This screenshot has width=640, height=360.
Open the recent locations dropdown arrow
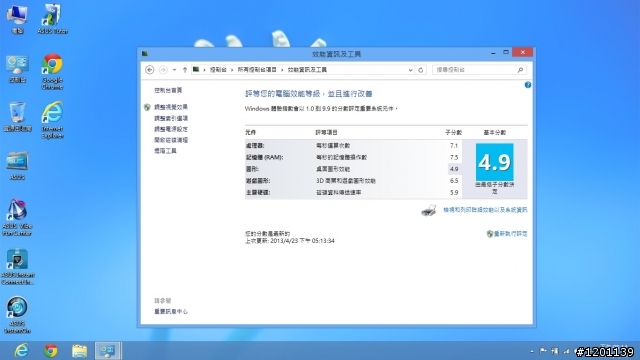[x=174, y=70]
